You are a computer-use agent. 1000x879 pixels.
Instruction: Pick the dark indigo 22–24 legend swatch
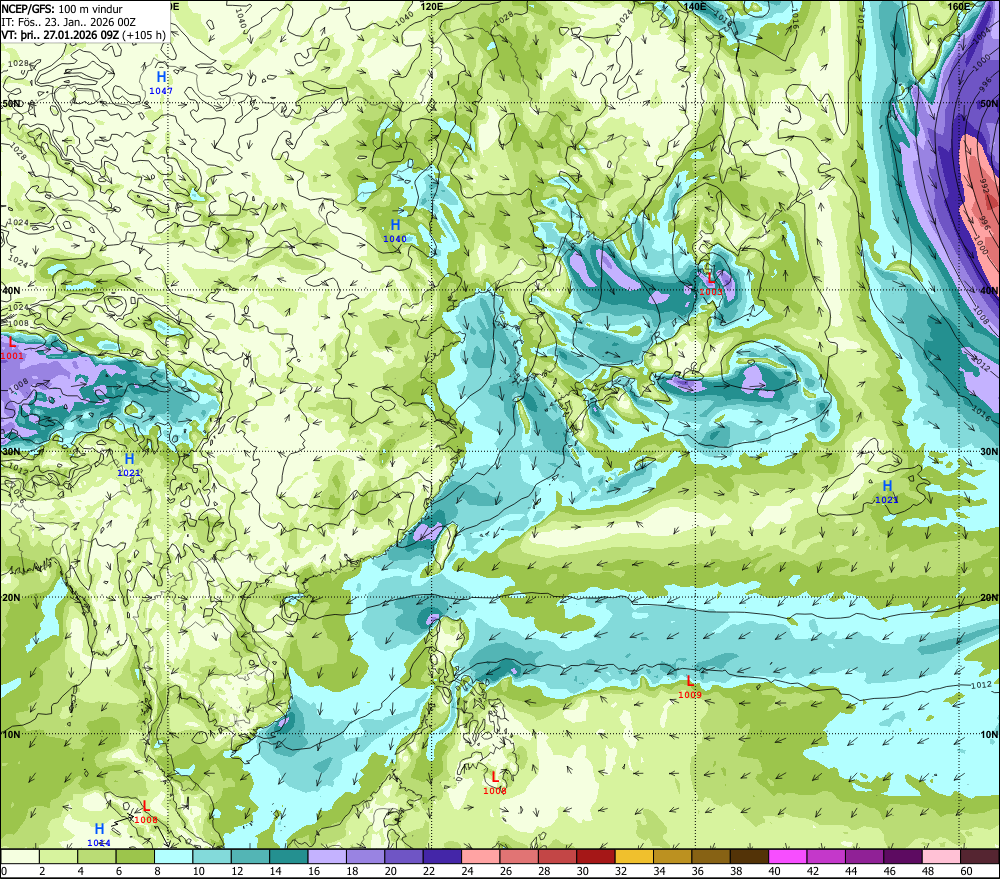coord(442,856)
